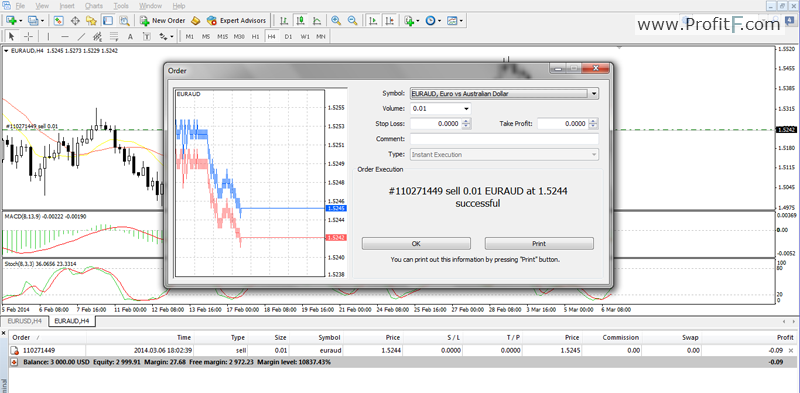Zoom in the chart
The height and width of the screenshot is (393, 800).
pyautogui.click(x=336, y=21)
